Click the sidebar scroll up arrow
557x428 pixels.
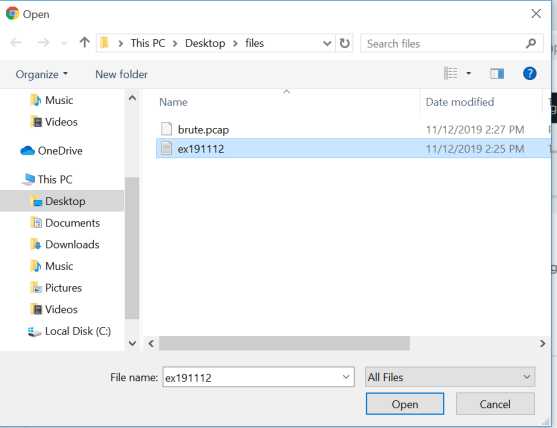(132, 98)
